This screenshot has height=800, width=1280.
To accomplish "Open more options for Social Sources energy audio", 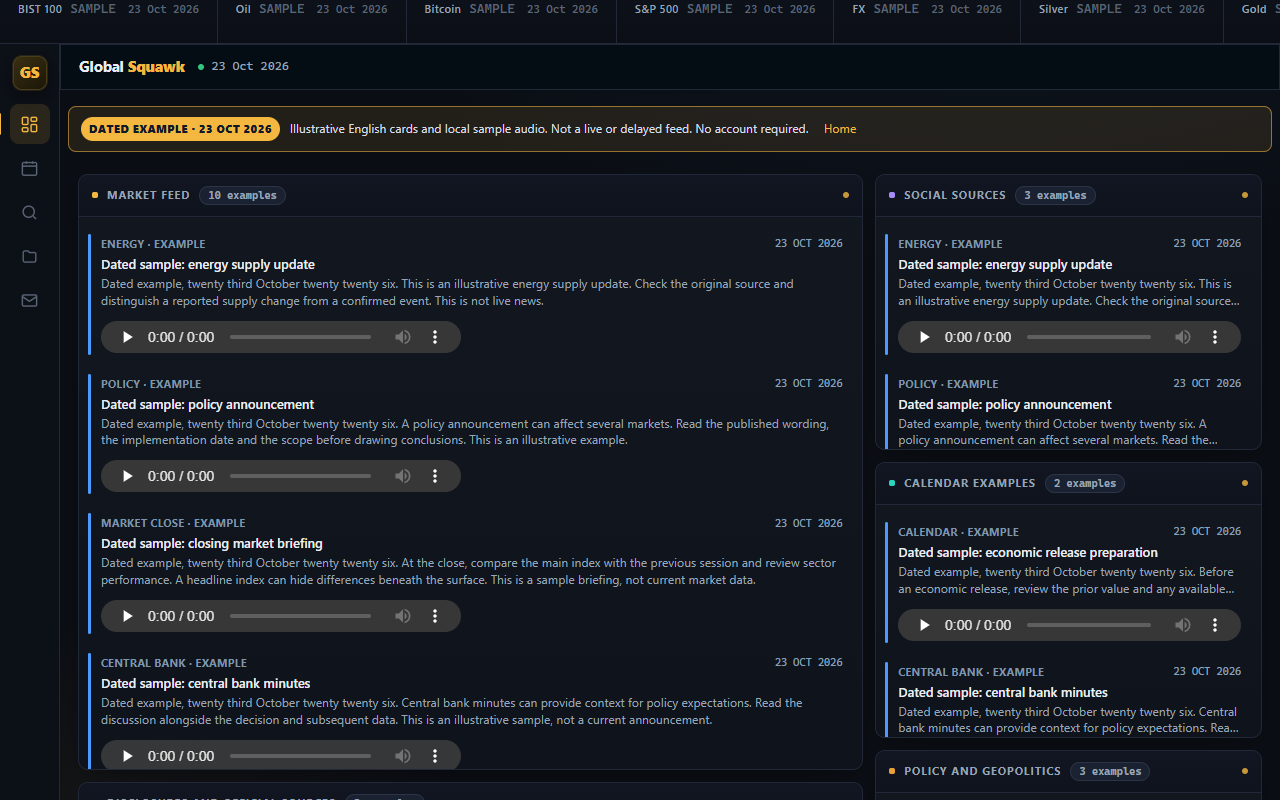I will pyautogui.click(x=1215, y=337).
